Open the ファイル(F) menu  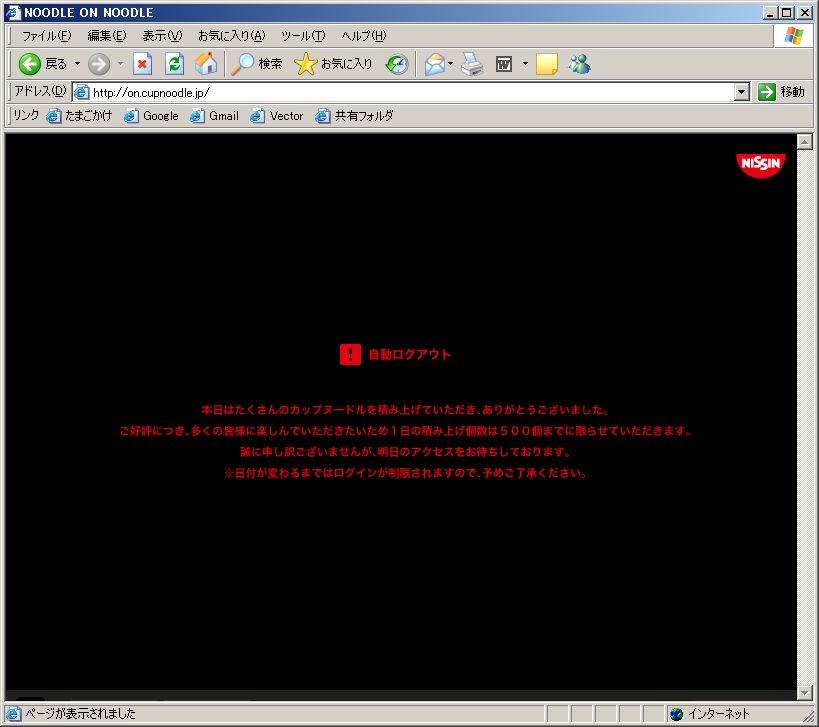[x=46, y=36]
